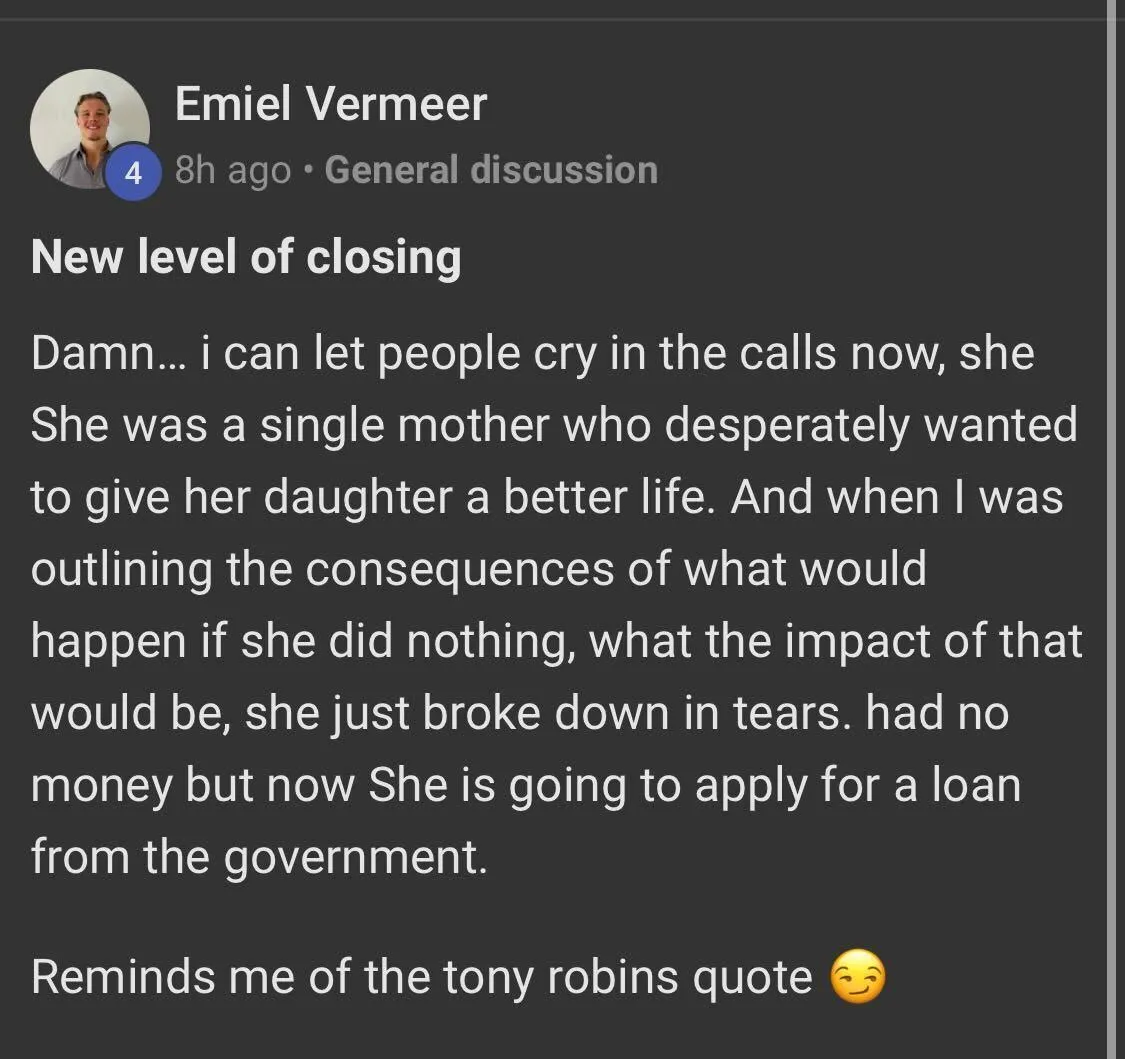Click the blue level 4 badge
1125x1059 pixels.
pos(134,173)
